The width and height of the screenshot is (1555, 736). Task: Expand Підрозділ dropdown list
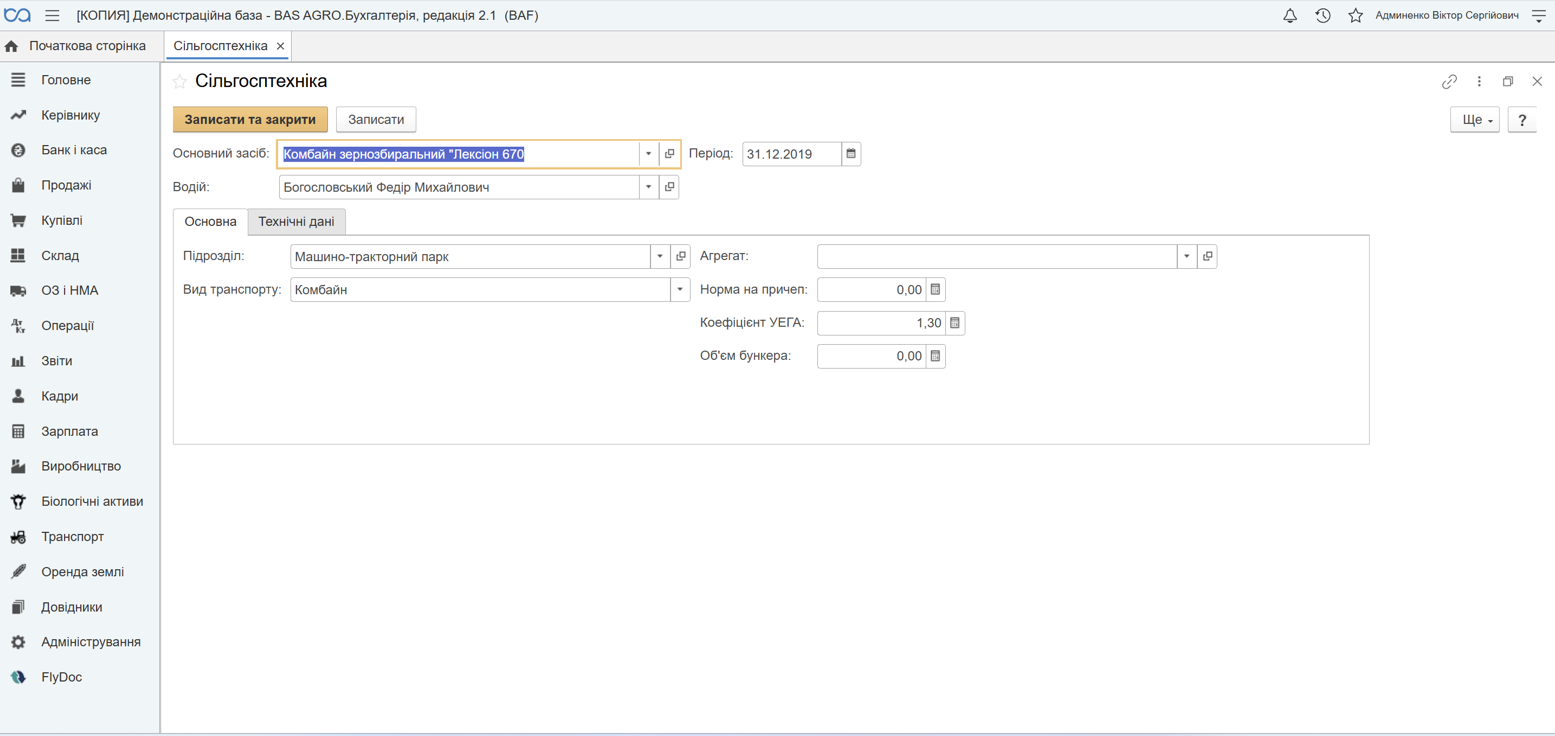(x=660, y=257)
